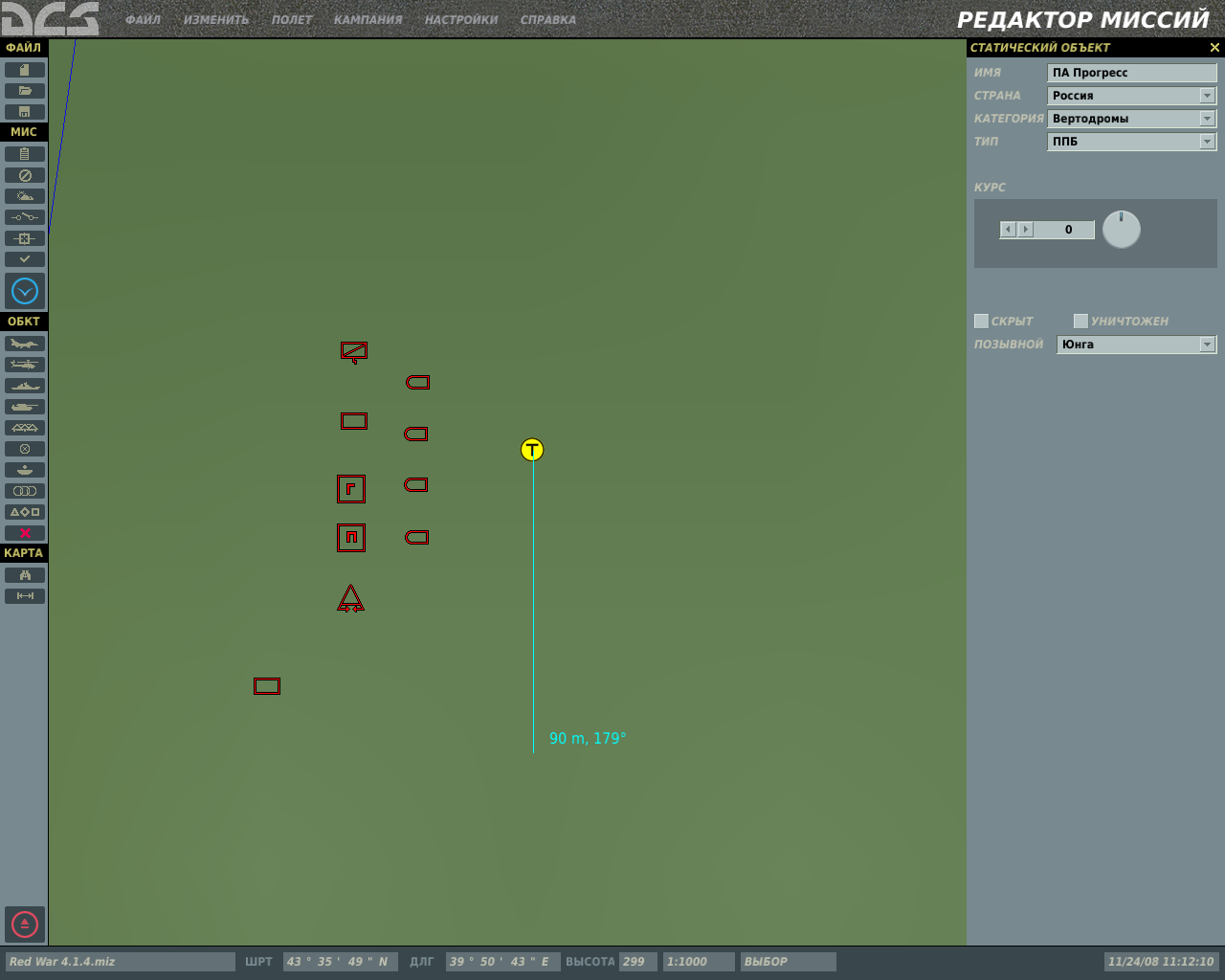Screen dimensions: 1225x980
Task: Open the ПОЛЕТ menu
Action: tap(292, 20)
